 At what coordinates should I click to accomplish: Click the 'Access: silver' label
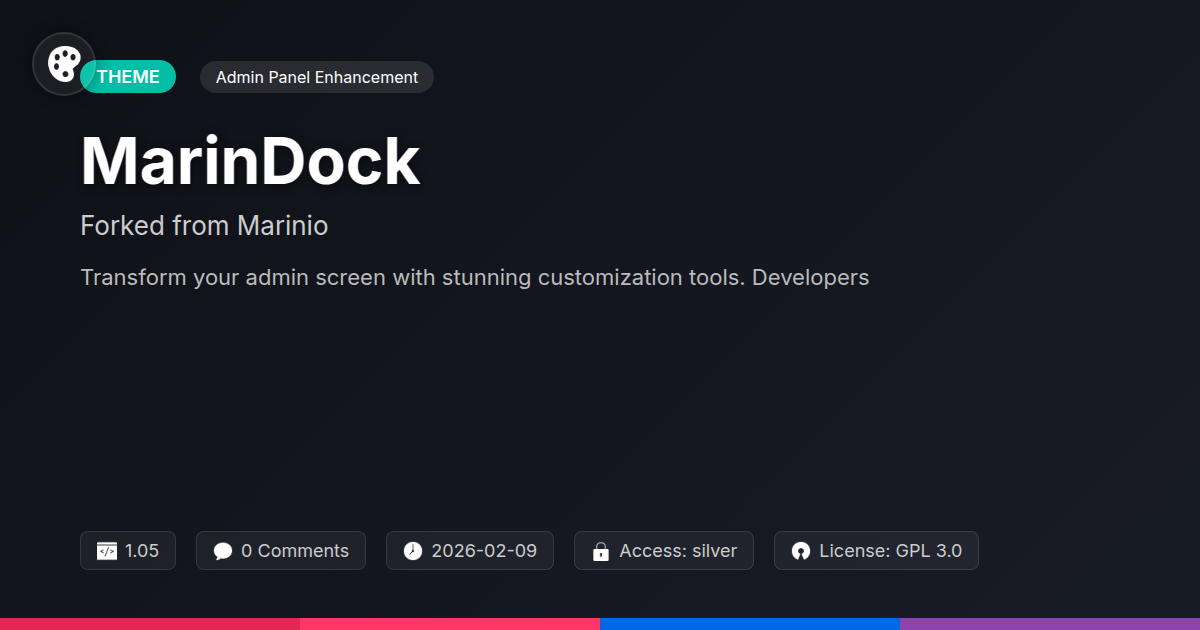click(x=678, y=551)
